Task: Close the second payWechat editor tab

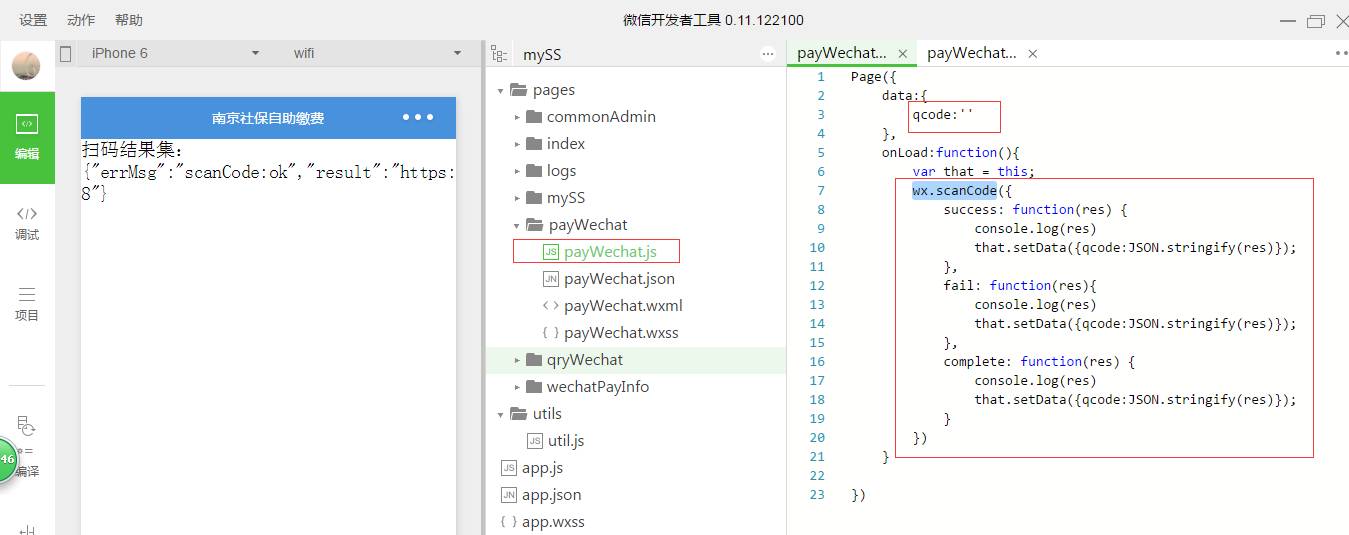Action: pyautogui.click(x=1032, y=54)
